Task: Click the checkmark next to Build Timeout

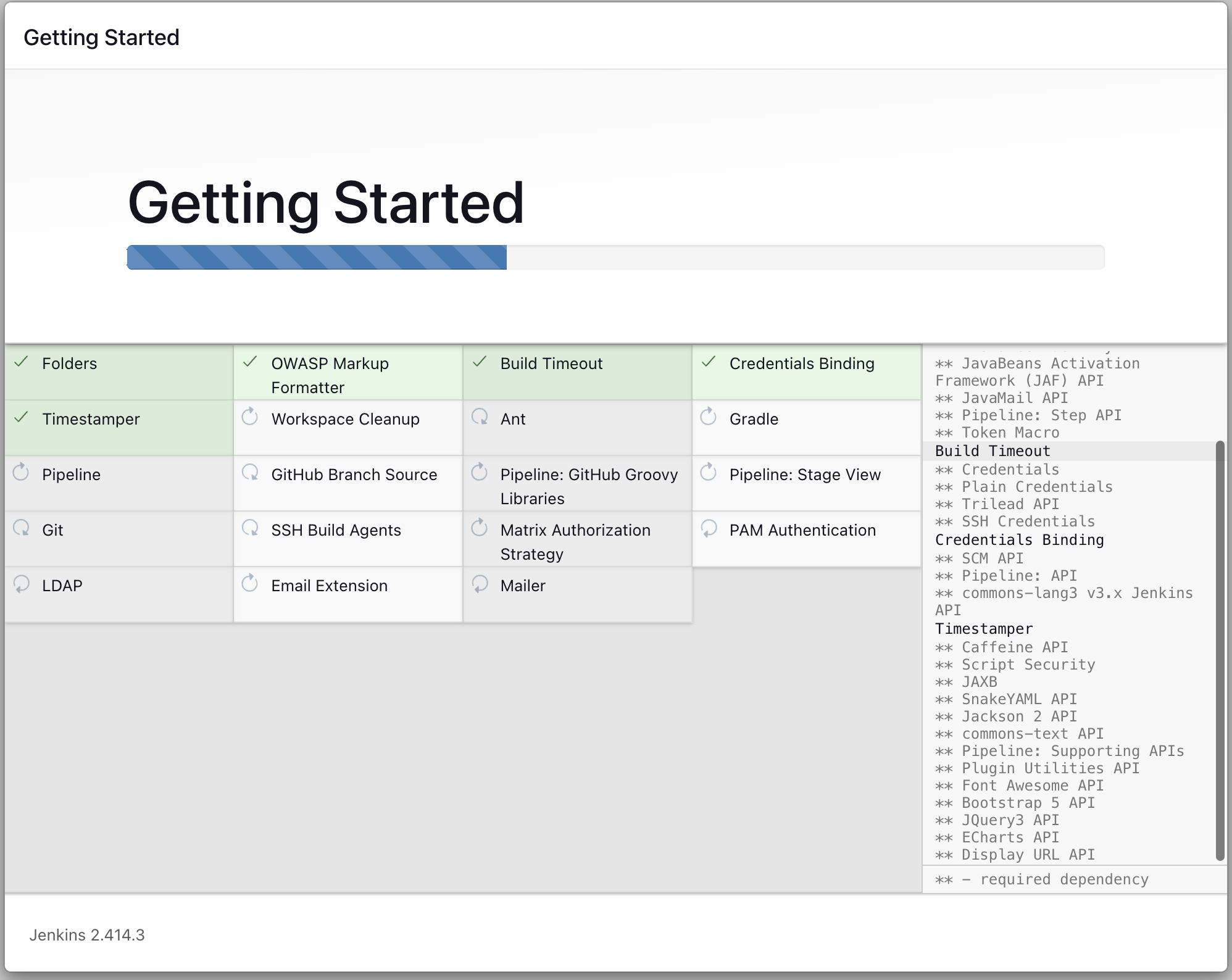Action: [x=480, y=362]
